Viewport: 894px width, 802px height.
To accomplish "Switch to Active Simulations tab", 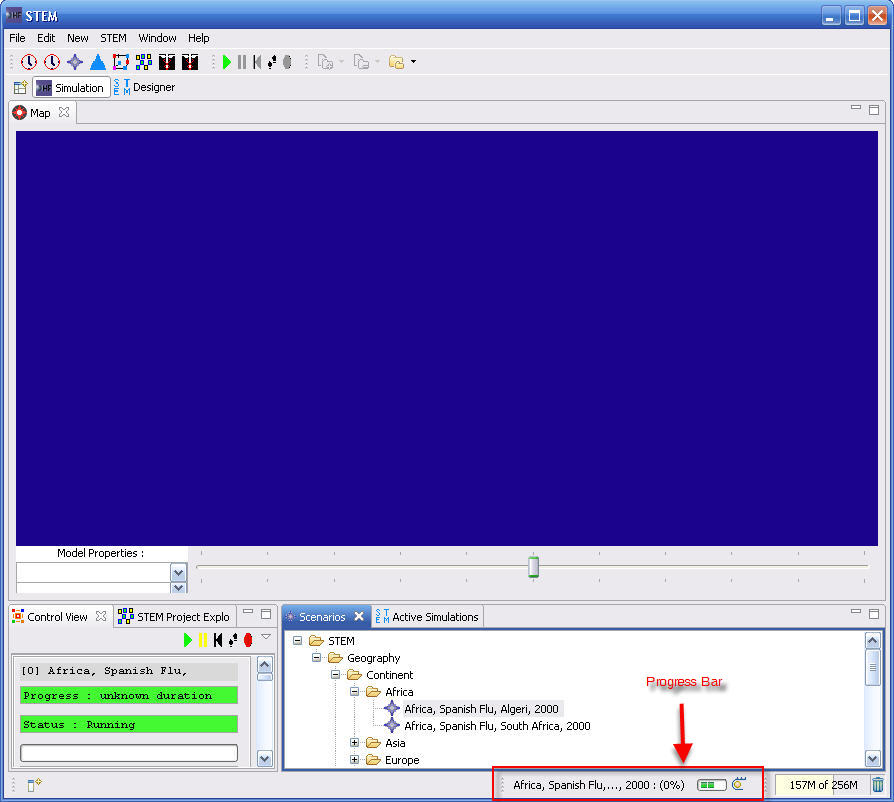I will (427, 617).
